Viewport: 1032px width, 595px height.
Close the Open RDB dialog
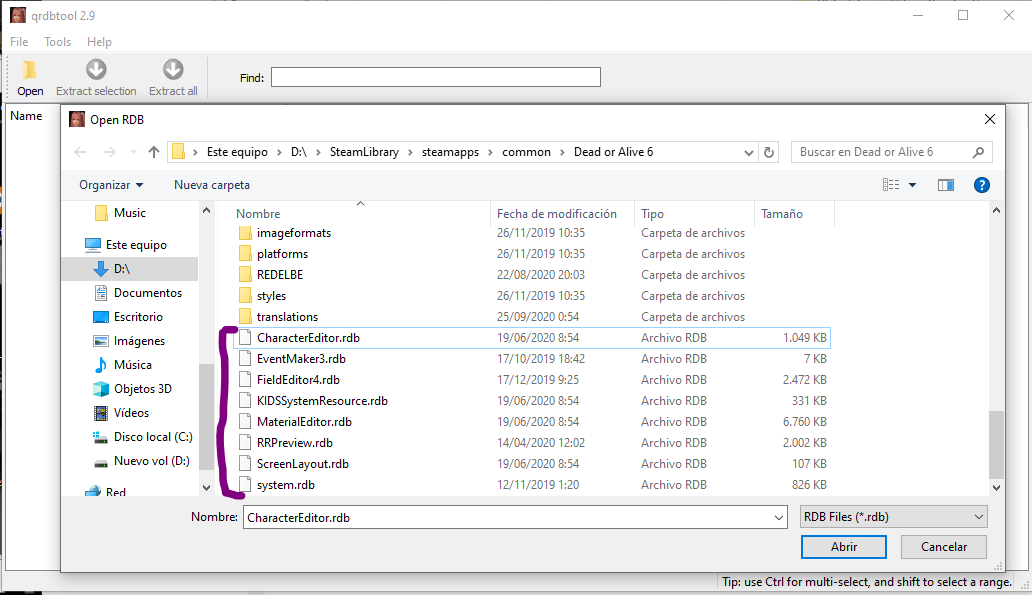click(x=989, y=119)
